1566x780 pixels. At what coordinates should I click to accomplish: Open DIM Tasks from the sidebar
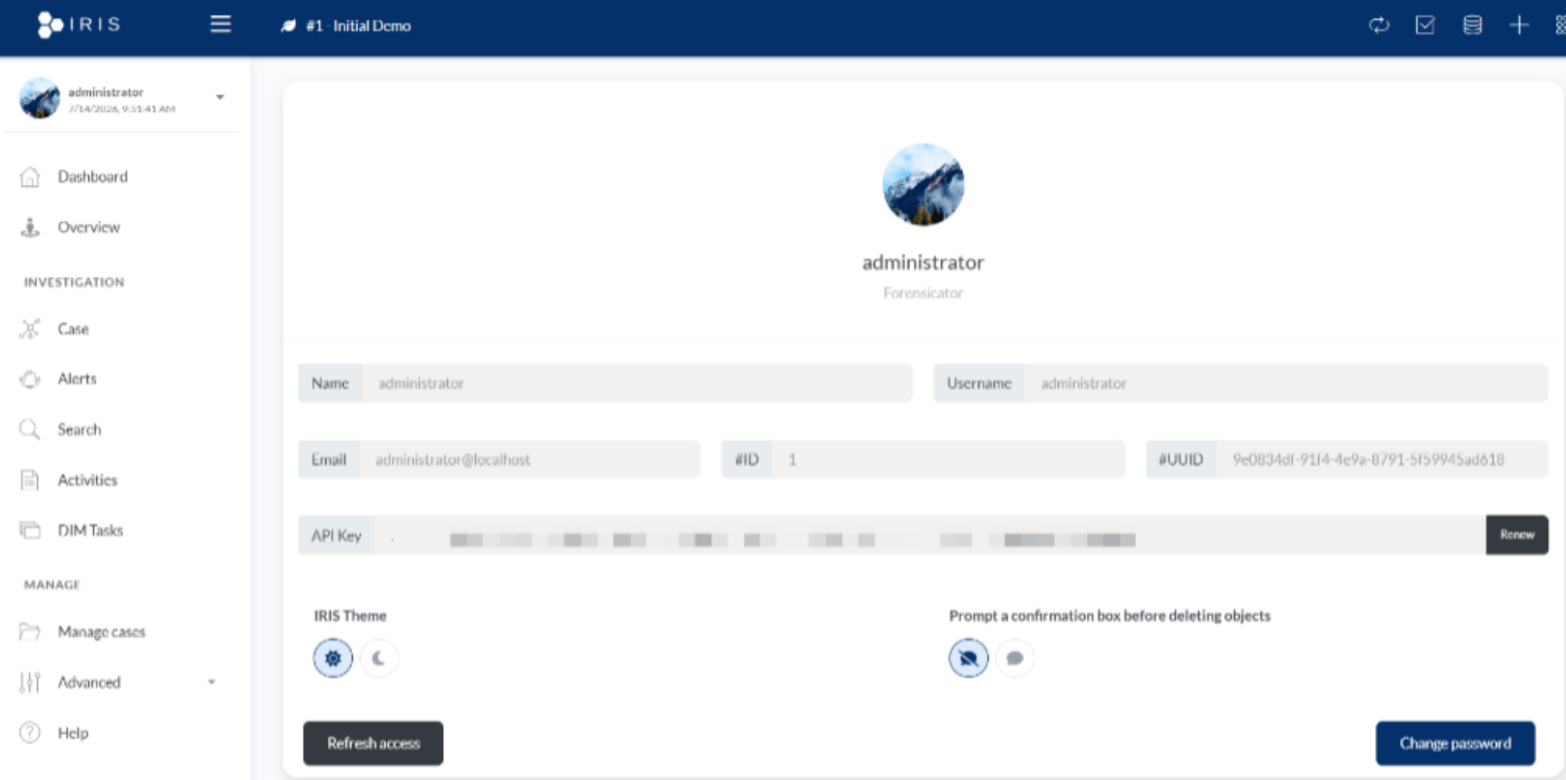click(90, 531)
